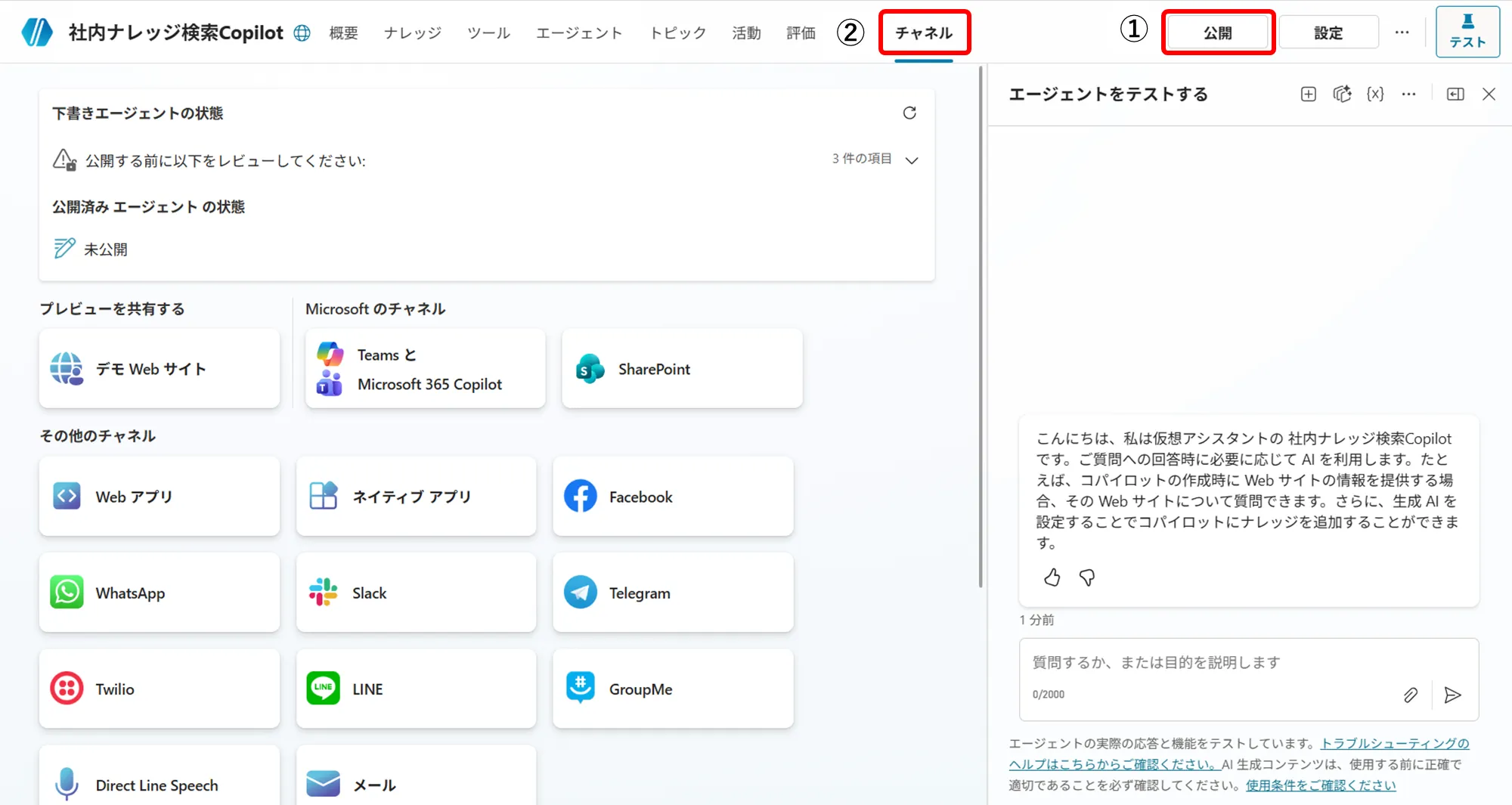Give a thumbs up to the greeting message

click(x=1051, y=577)
